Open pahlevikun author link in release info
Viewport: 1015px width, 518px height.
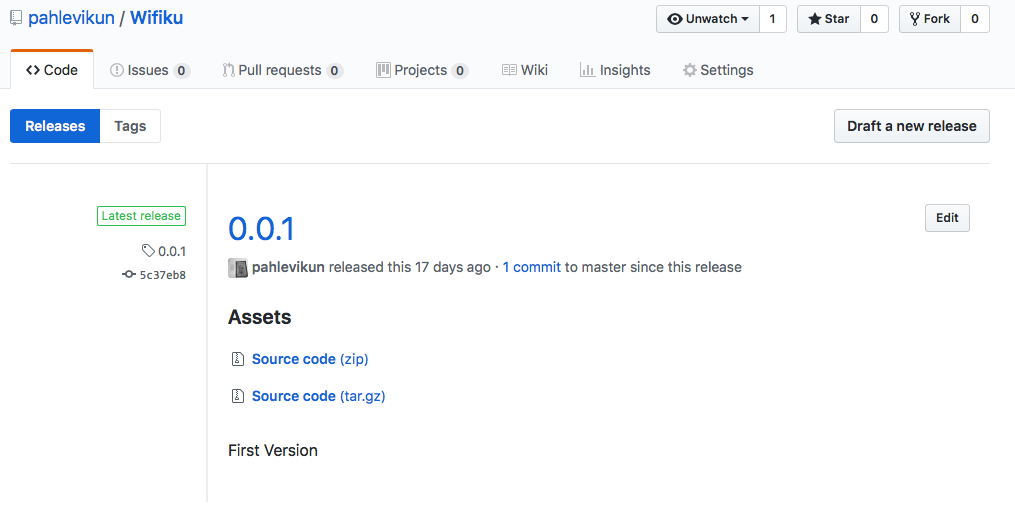tap(288, 267)
